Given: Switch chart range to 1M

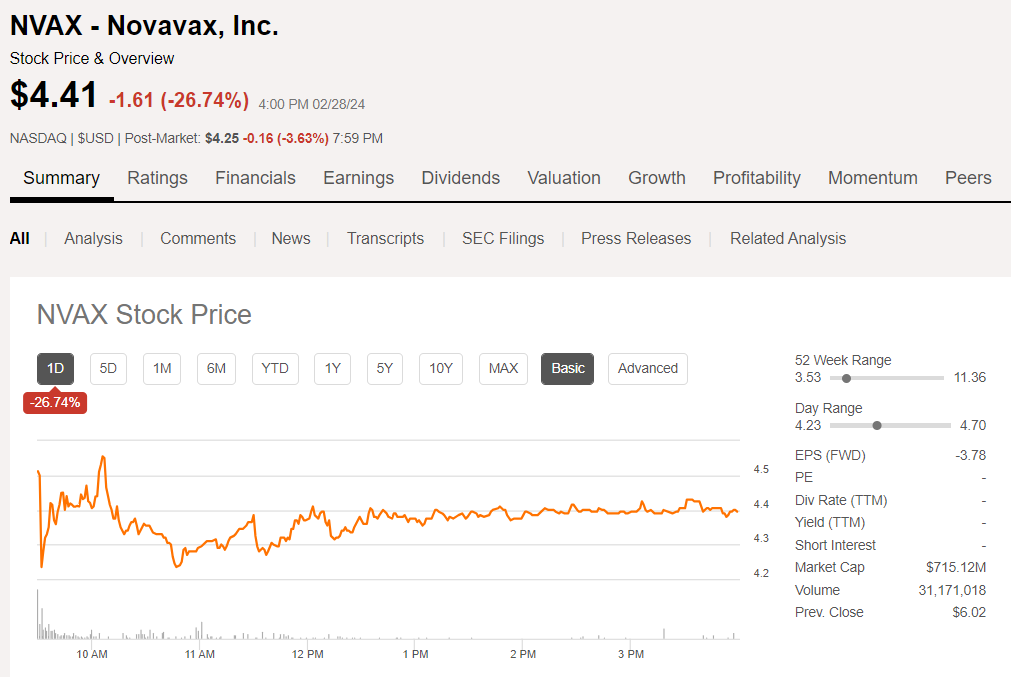Looking at the screenshot, I should coord(162,368).
